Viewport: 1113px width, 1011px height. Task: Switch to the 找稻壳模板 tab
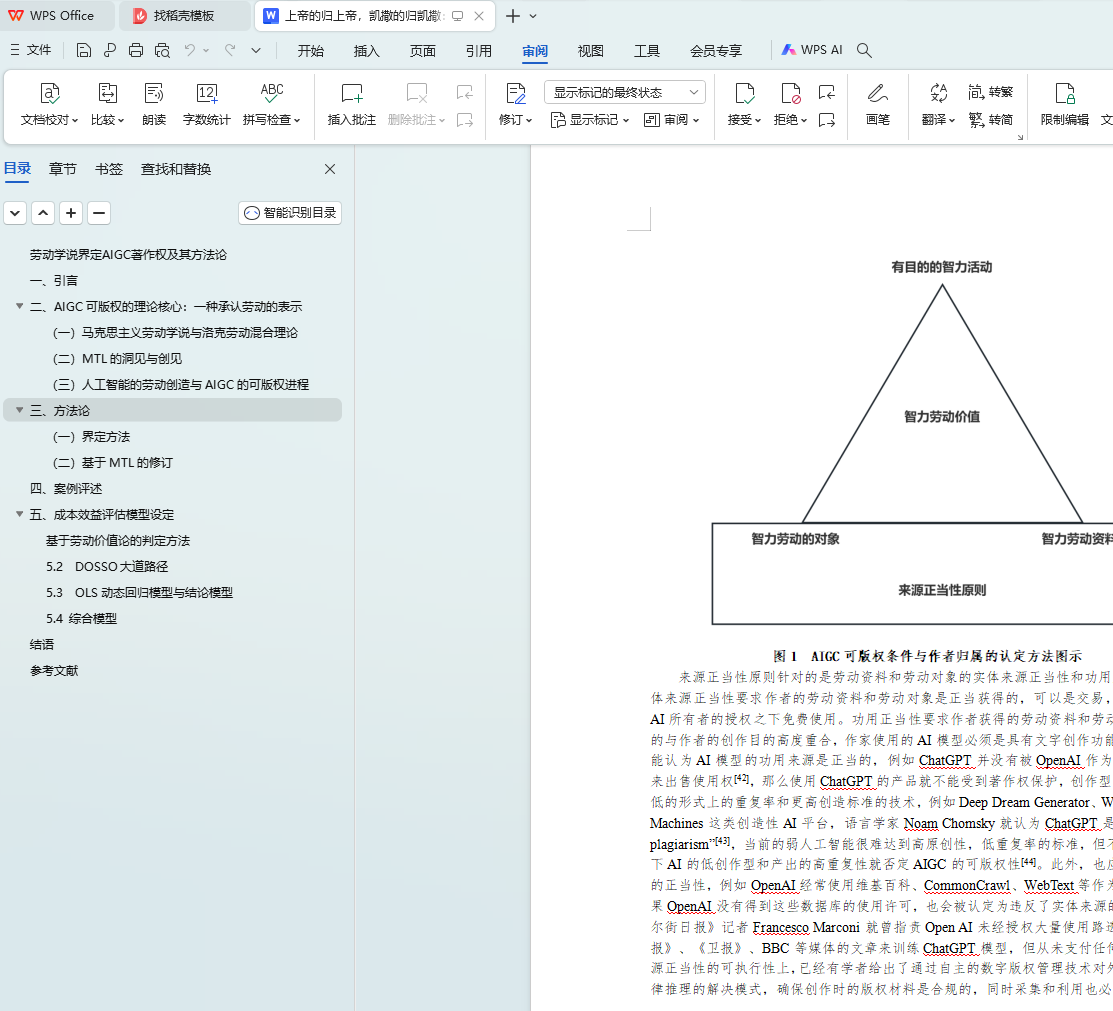[x=184, y=16]
